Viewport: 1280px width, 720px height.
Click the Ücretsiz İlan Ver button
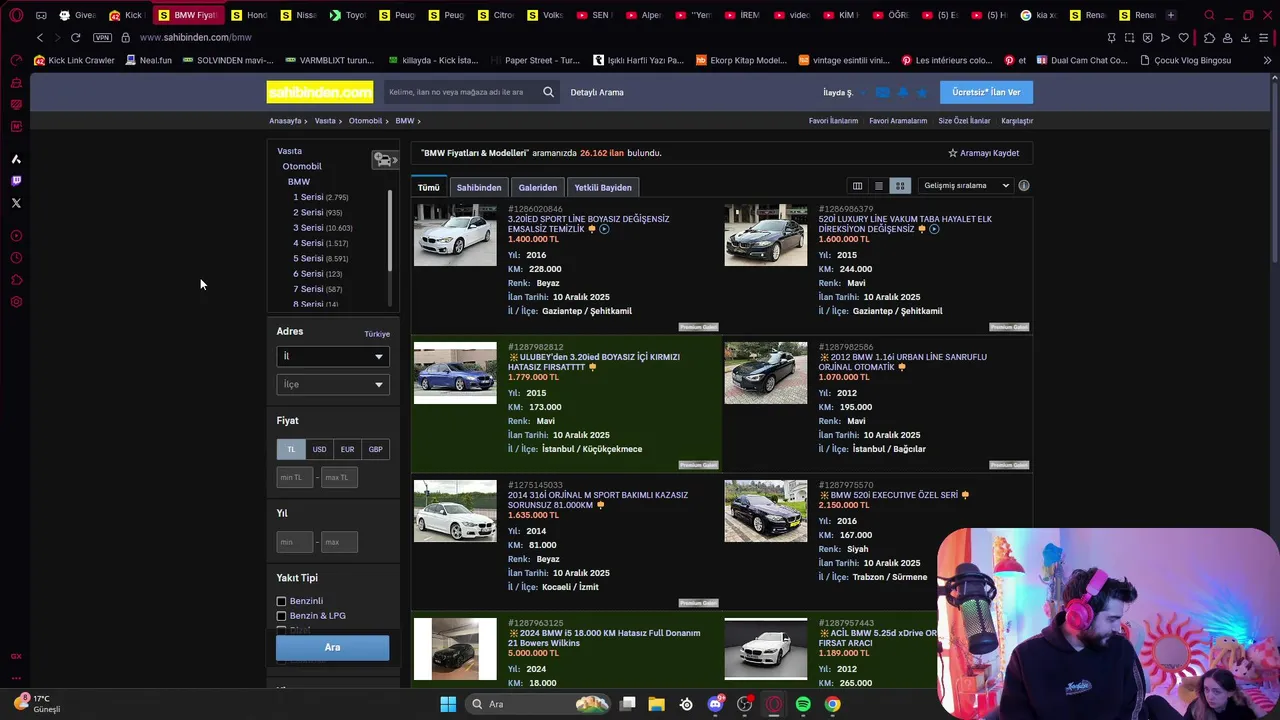(x=986, y=92)
